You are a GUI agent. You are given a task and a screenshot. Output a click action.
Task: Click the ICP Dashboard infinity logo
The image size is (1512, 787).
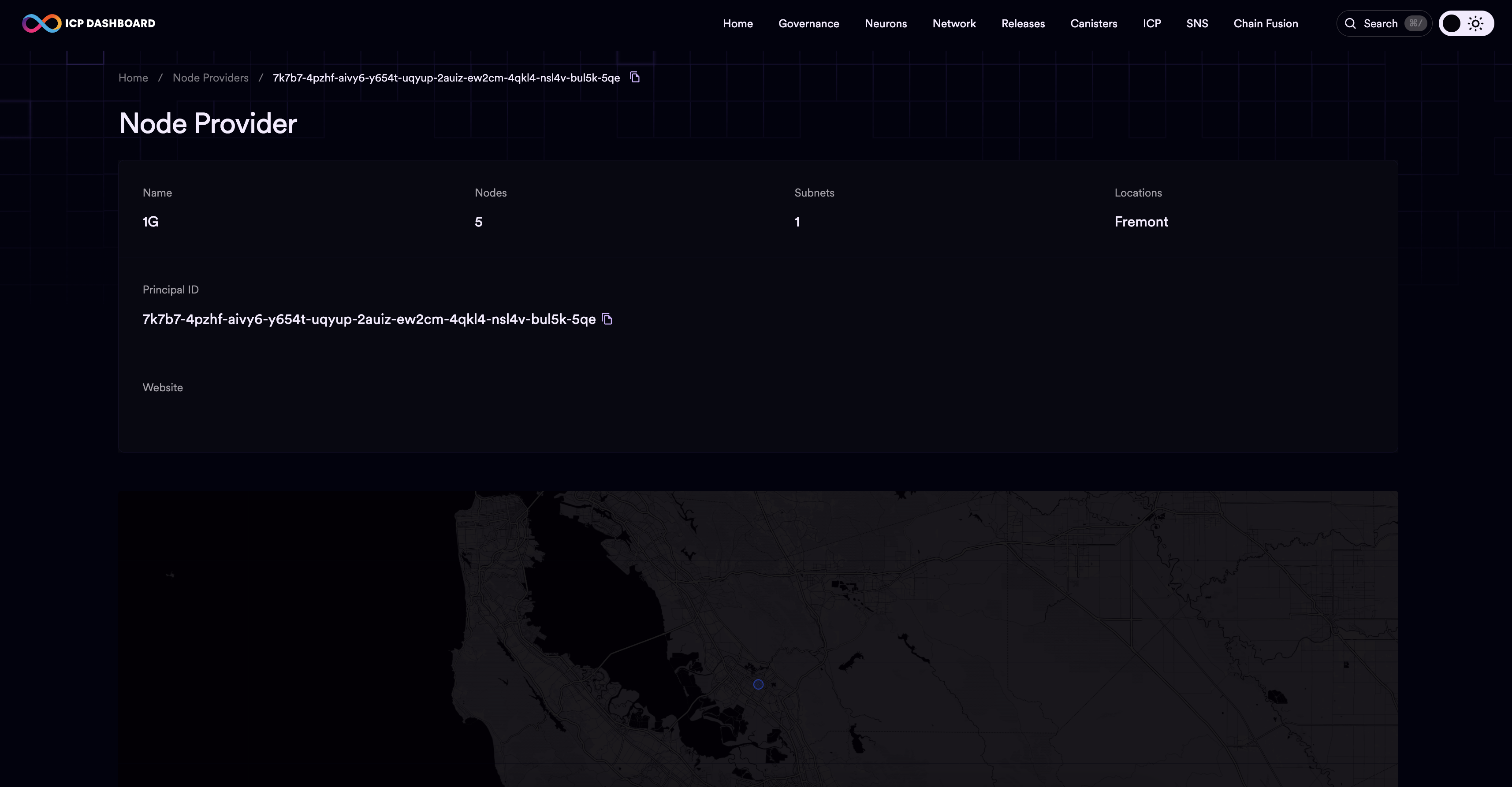point(42,23)
